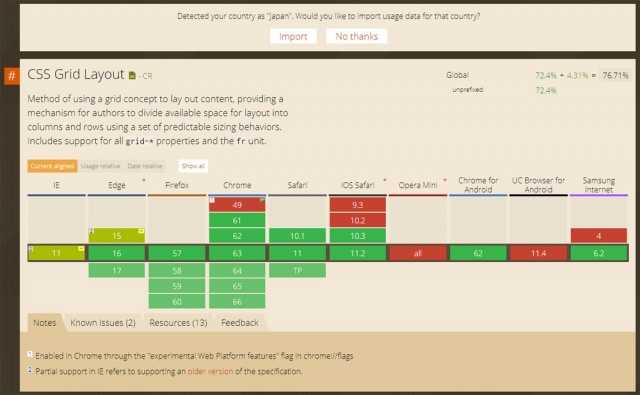Select the Edge 17 cell
Image resolution: width=640 pixels, height=395 pixels.
117,271
